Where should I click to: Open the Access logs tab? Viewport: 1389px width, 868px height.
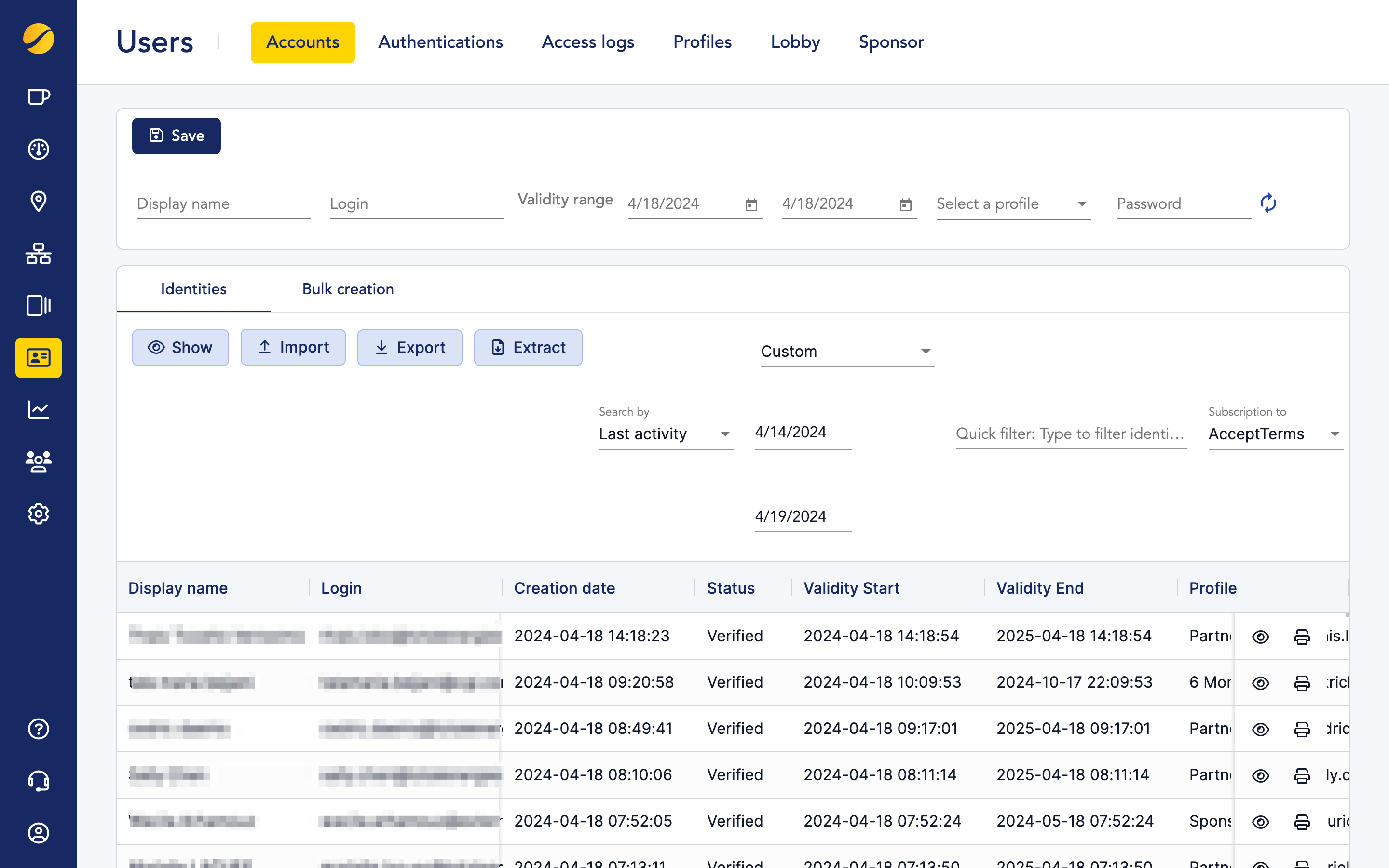[588, 42]
